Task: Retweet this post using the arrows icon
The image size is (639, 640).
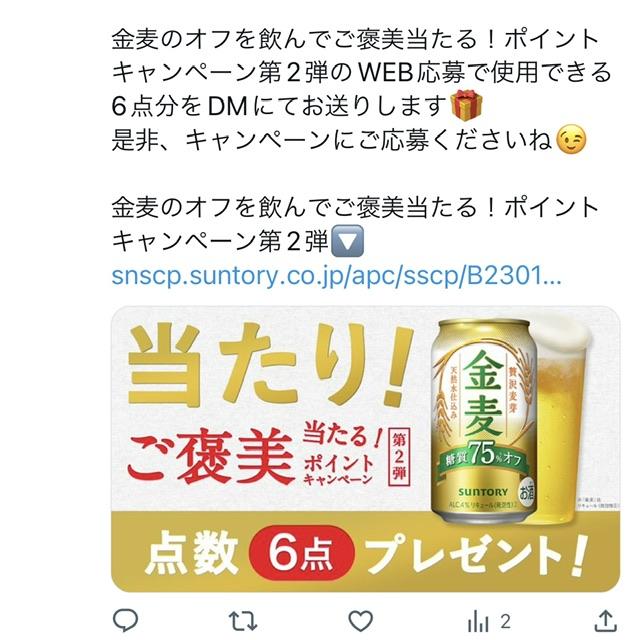Action: pos(243,622)
